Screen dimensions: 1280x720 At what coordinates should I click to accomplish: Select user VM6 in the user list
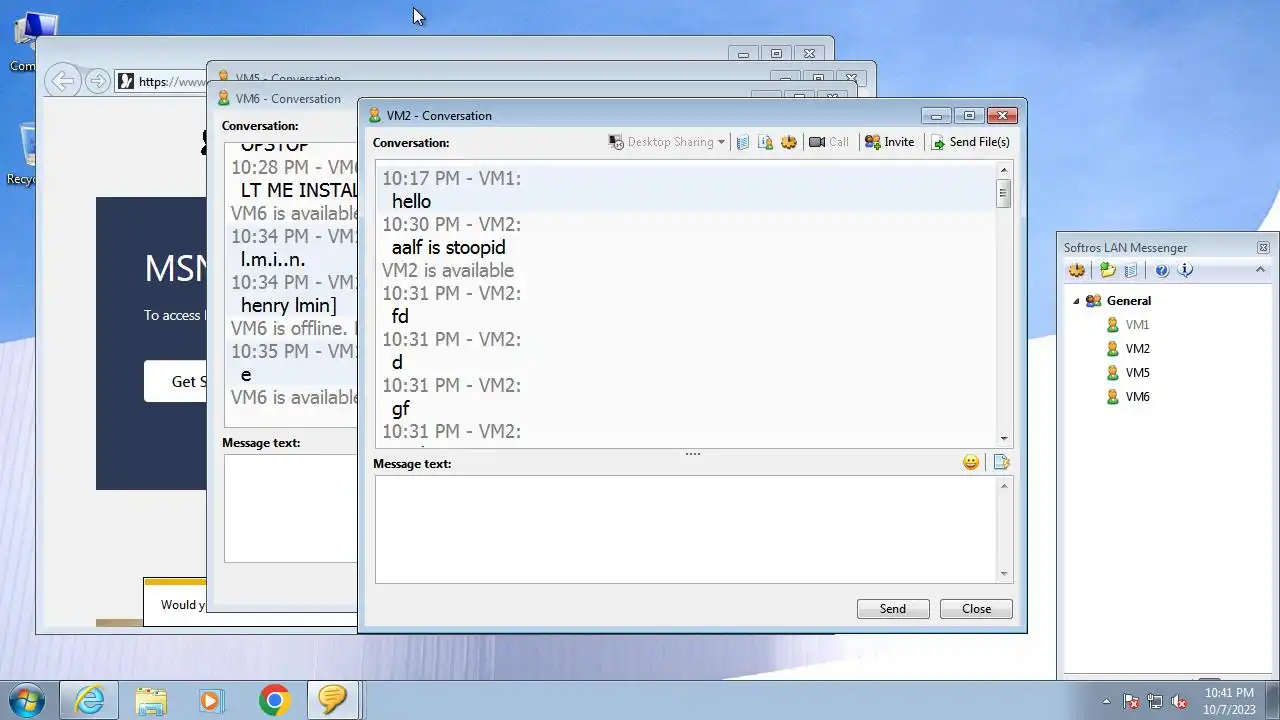pos(1137,397)
